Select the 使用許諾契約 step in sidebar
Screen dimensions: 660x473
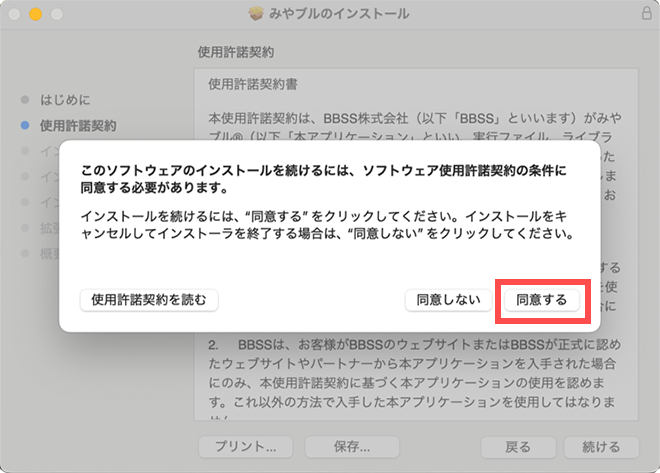(78, 126)
